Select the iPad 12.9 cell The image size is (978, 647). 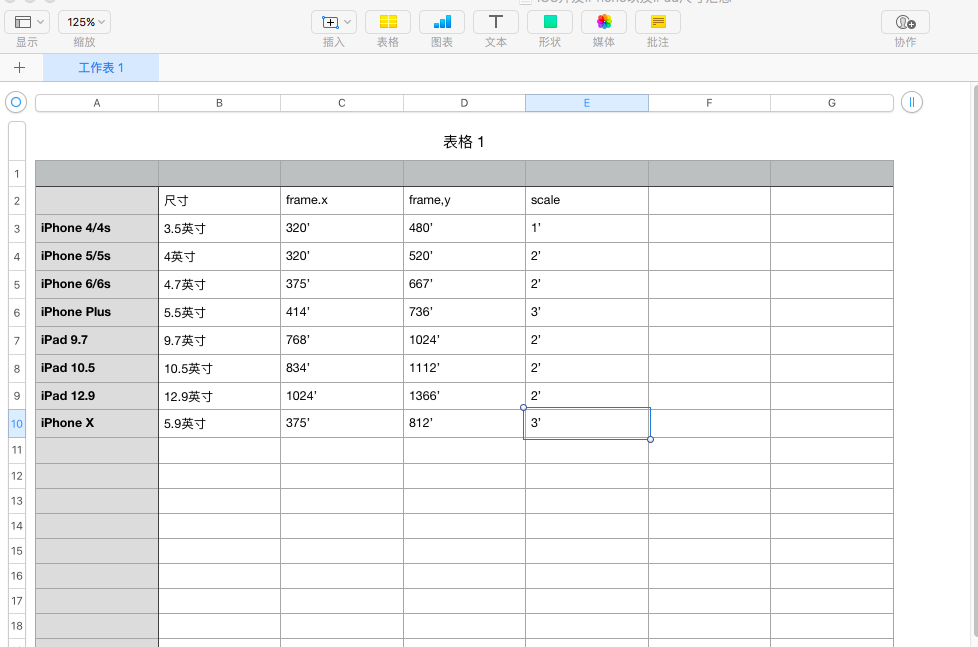pyautogui.click(x=97, y=396)
